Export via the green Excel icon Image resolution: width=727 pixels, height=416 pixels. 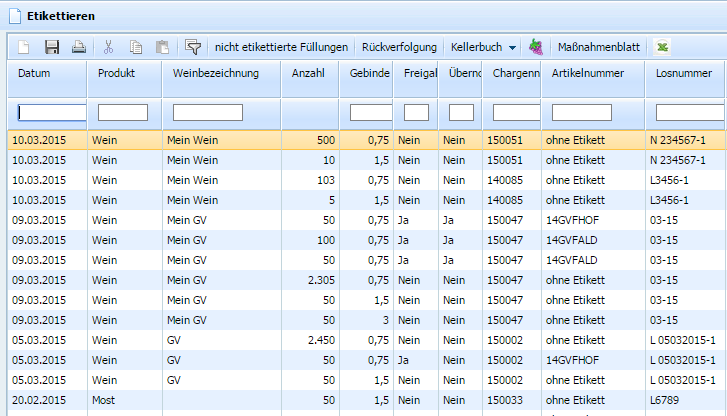pos(663,47)
